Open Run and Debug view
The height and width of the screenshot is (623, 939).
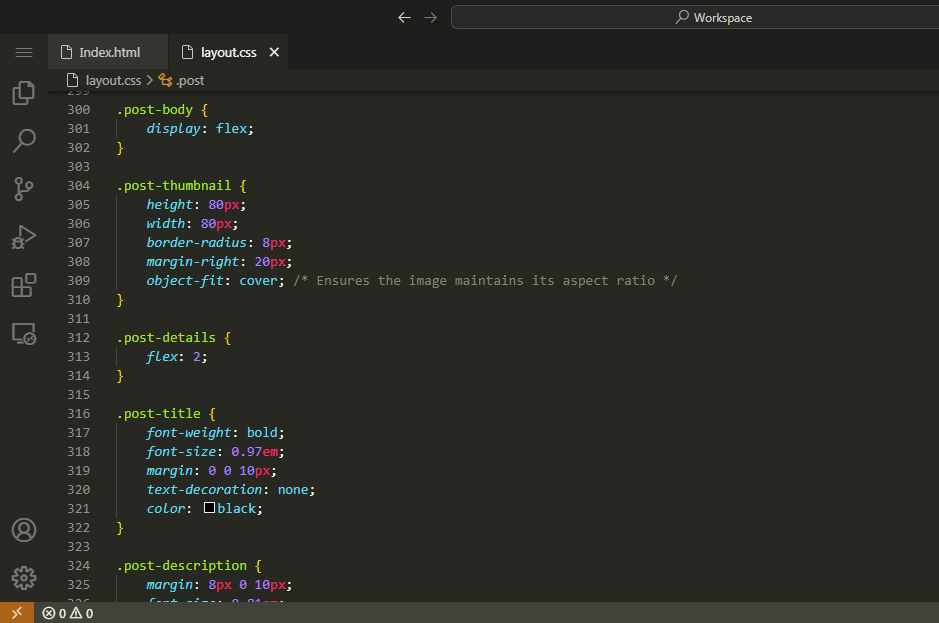(x=23, y=237)
